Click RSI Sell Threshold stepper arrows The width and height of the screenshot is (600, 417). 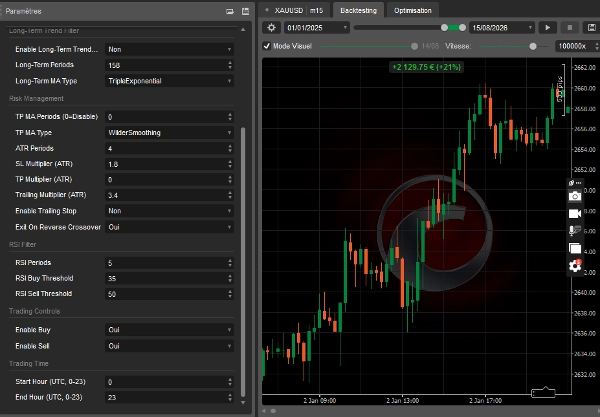click(x=230, y=294)
